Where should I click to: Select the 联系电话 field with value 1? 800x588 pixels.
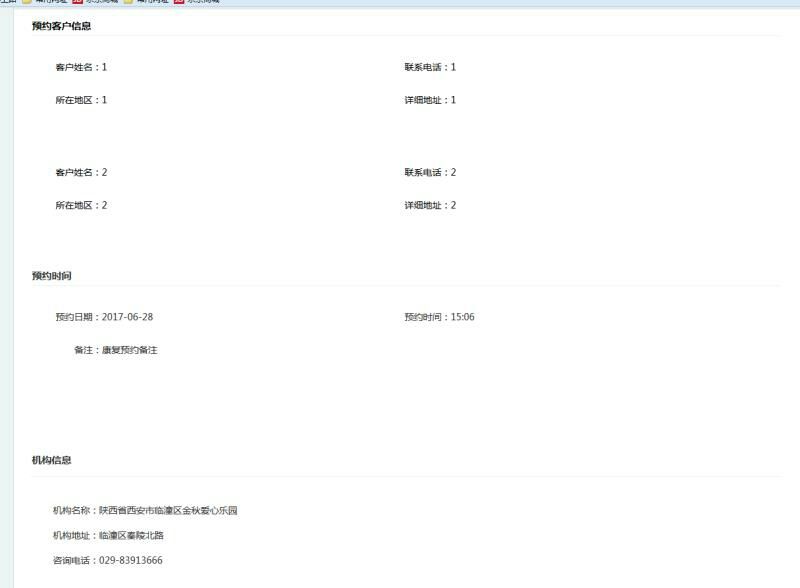tap(430, 67)
